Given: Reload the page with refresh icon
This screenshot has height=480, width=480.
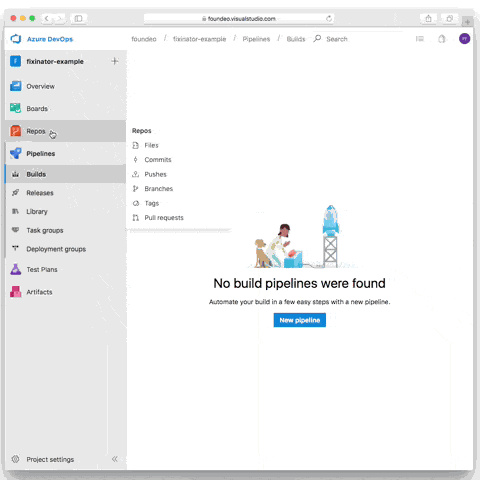Looking at the screenshot, I should pos(329,19).
